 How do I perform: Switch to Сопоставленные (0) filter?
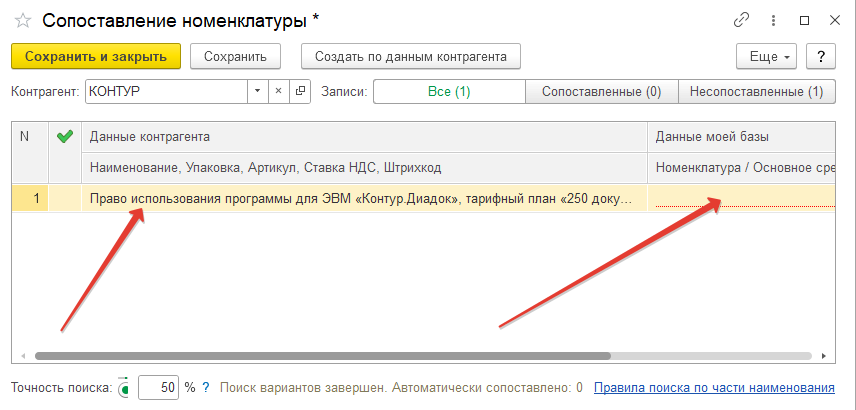[x=602, y=92]
